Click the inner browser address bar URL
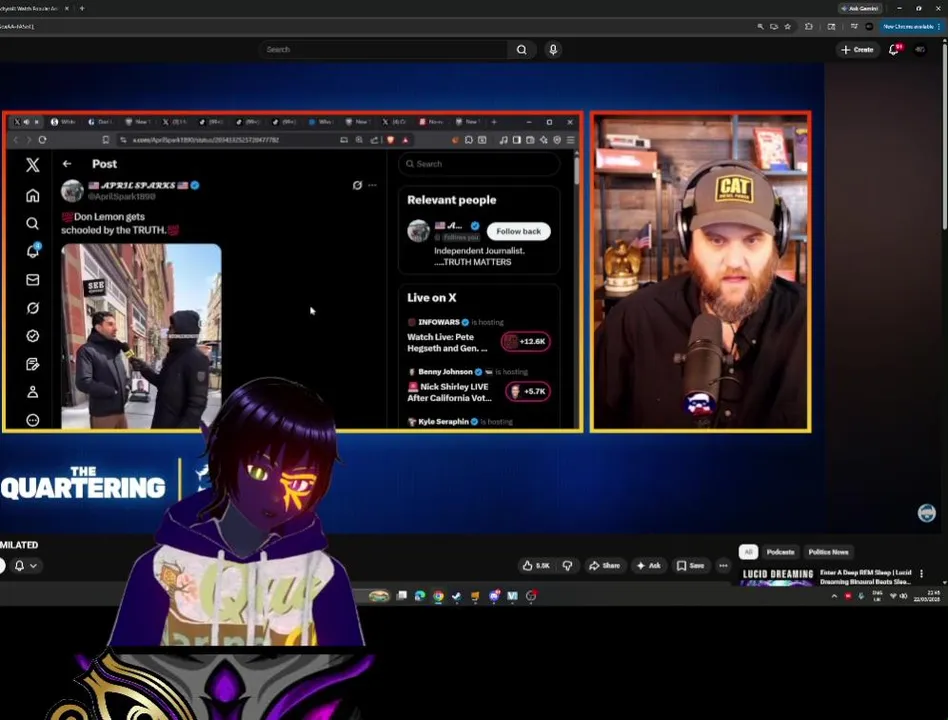This screenshot has height=720, width=948. (x=206, y=140)
